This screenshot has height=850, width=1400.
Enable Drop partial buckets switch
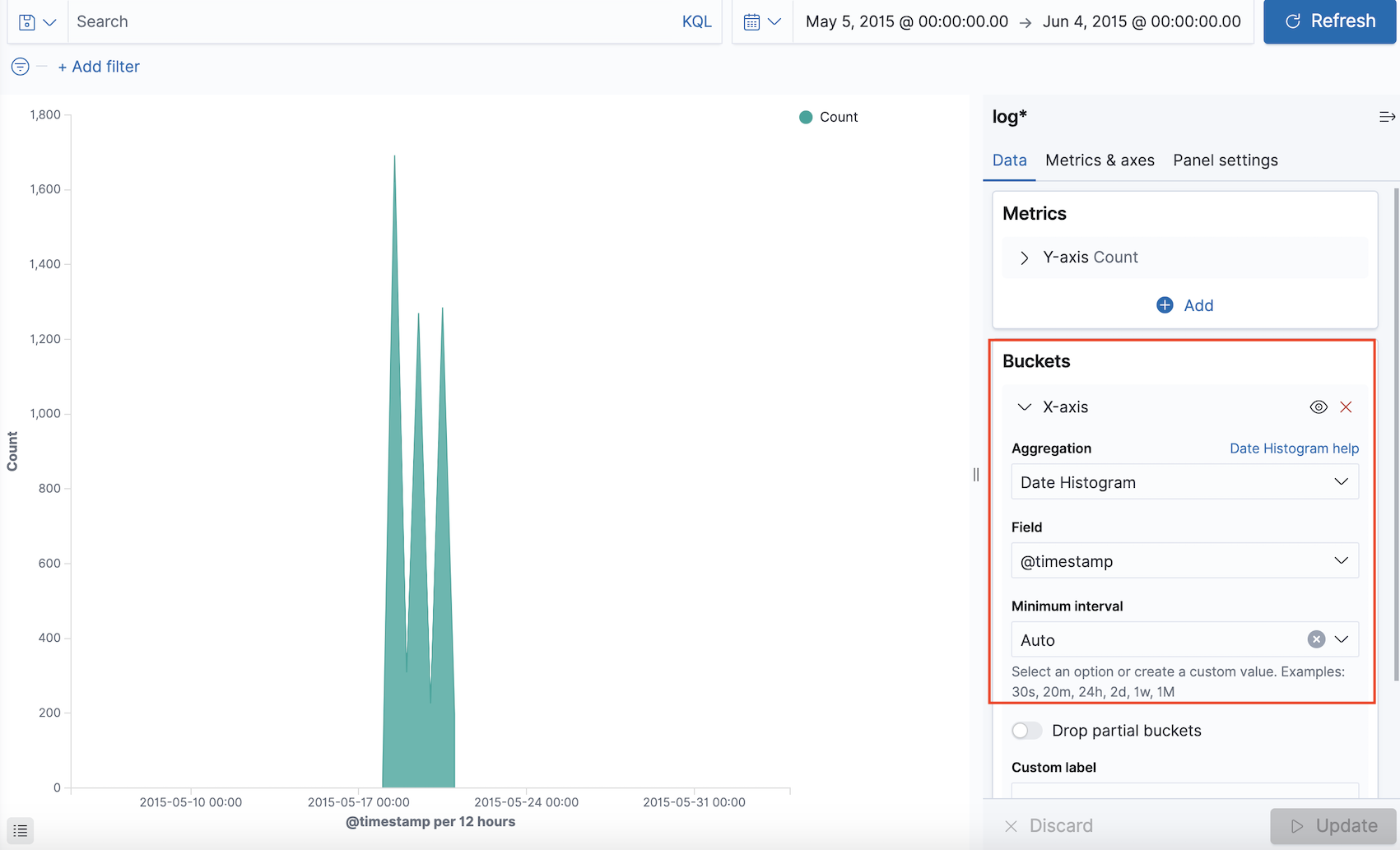click(1026, 731)
